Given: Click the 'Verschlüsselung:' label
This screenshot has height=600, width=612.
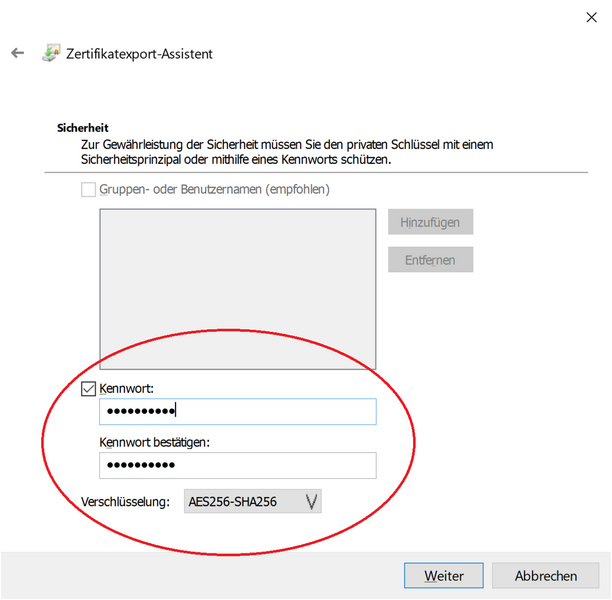Looking at the screenshot, I should tap(126, 501).
